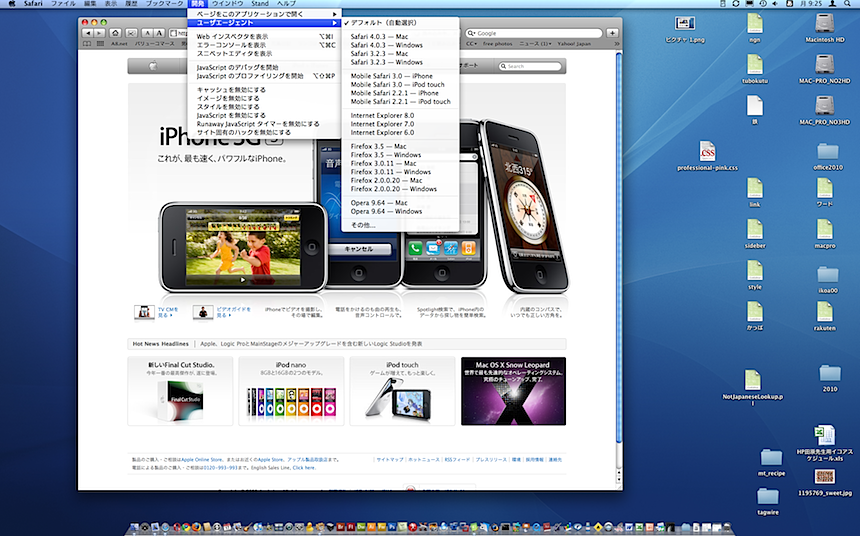
Task: Go to the home page icon
Action: (116, 33)
